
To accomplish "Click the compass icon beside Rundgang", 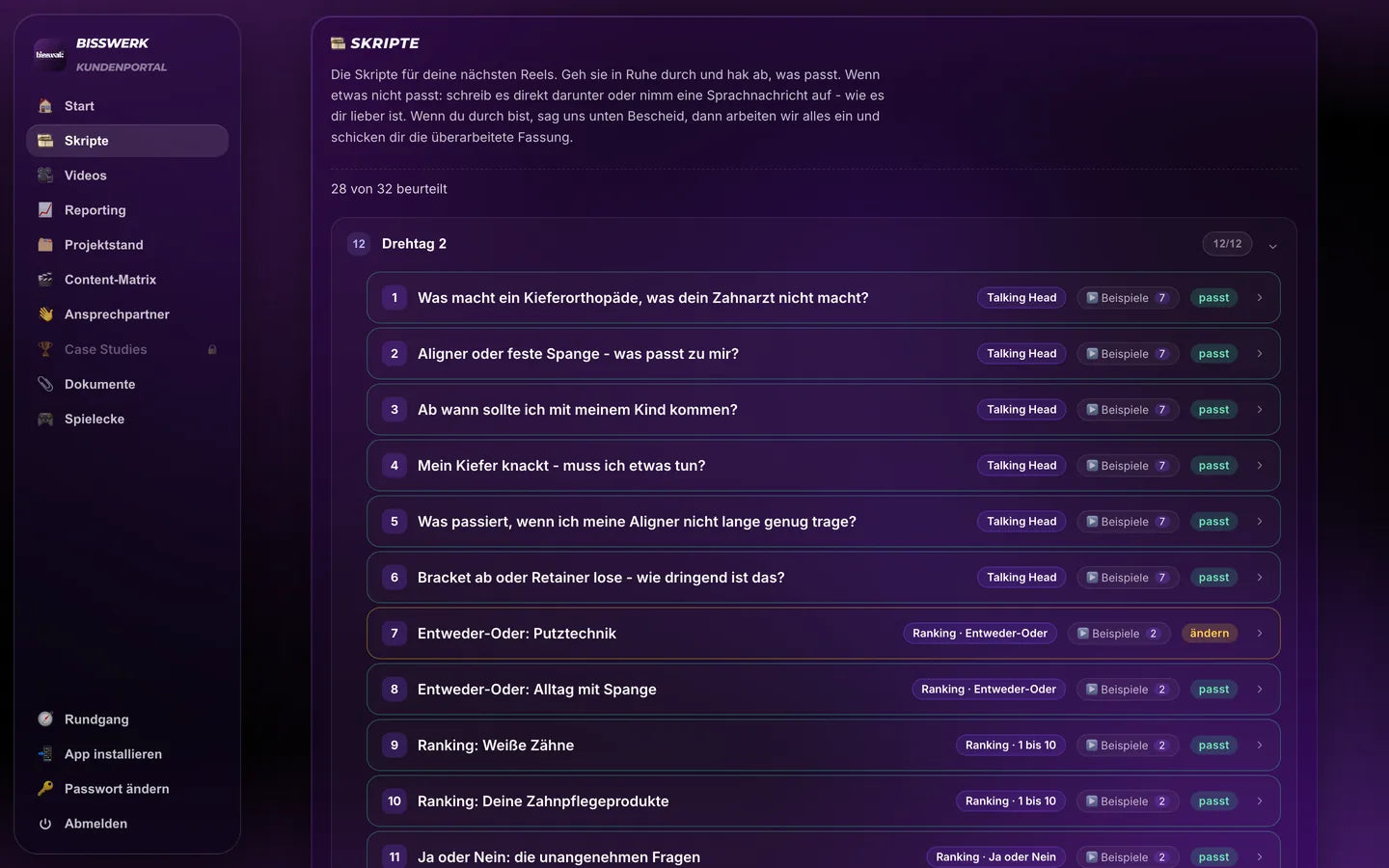I will tap(45, 719).
